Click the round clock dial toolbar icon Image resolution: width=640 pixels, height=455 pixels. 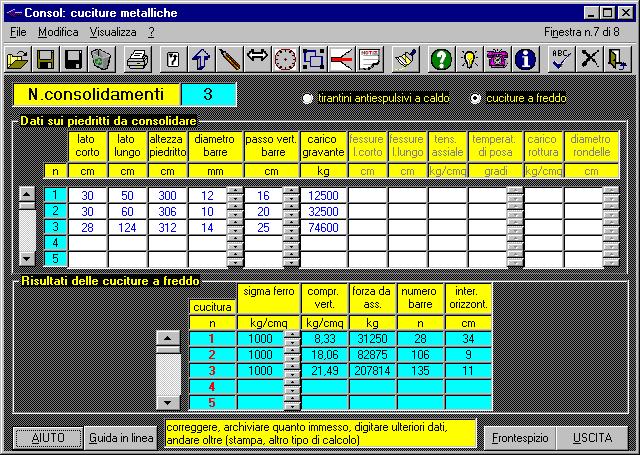coord(286,59)
